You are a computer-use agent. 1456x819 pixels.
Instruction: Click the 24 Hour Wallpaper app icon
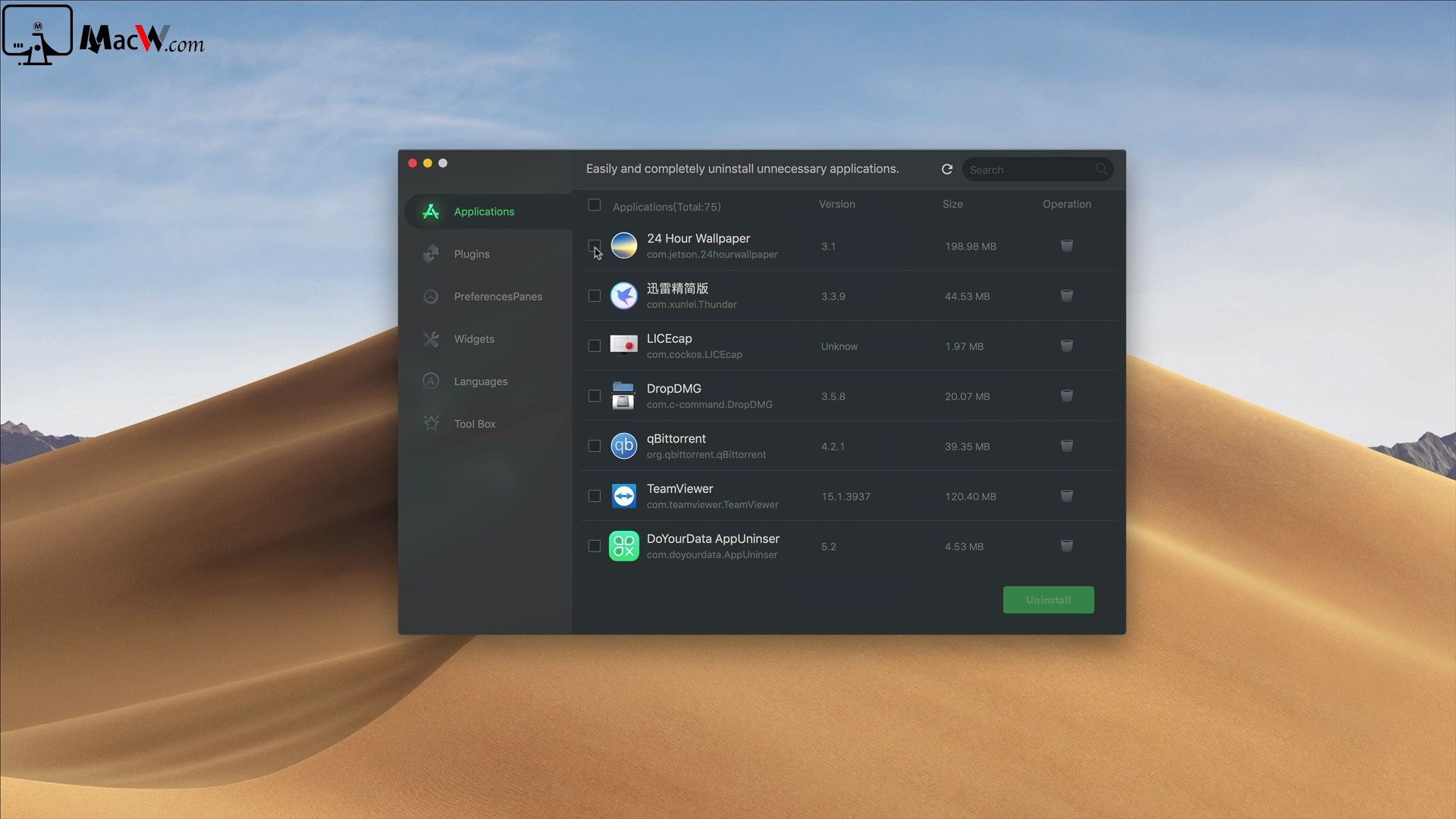(624, 246)
